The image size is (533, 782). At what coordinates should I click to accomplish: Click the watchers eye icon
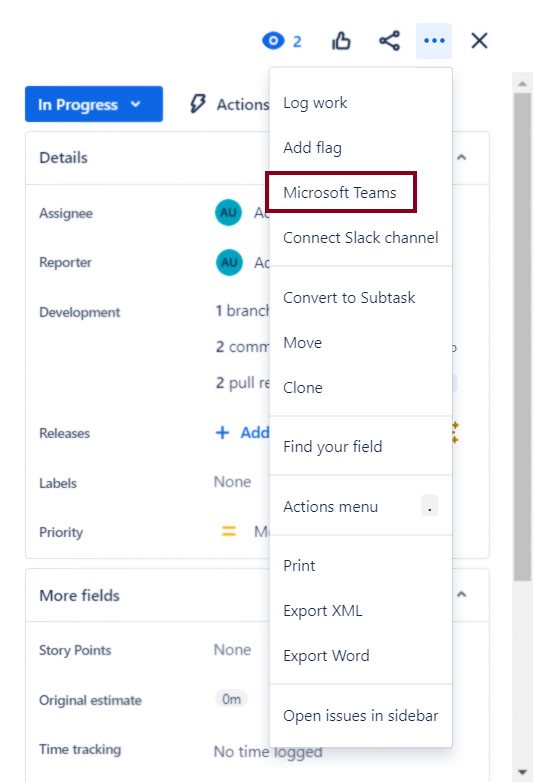tap(273, 40)
